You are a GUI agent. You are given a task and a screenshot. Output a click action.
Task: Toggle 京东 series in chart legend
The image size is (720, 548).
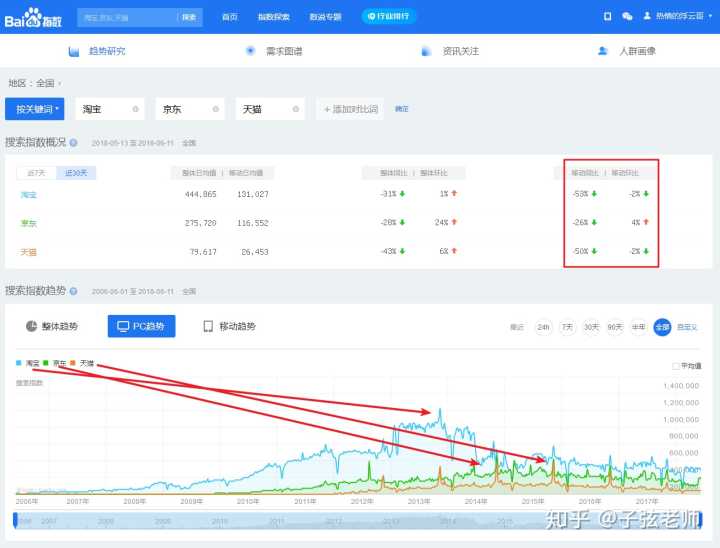click(x=56, y=363)
